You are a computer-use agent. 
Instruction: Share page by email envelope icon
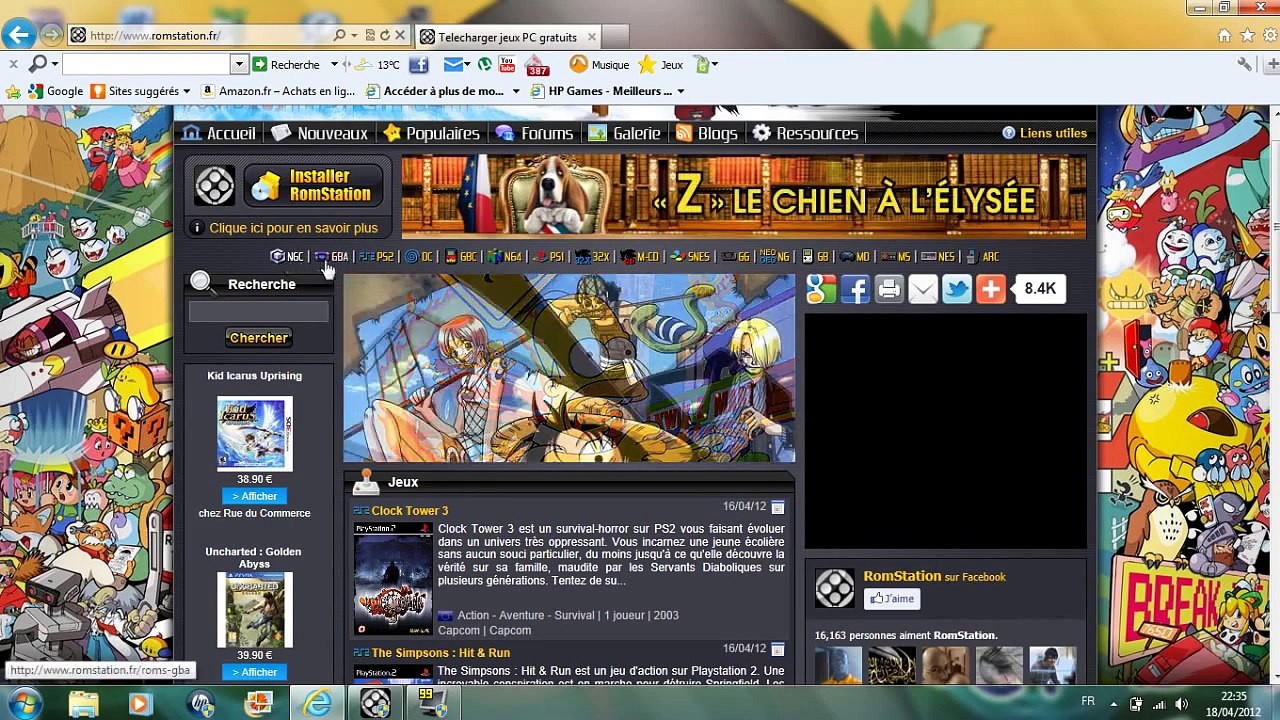923,289
